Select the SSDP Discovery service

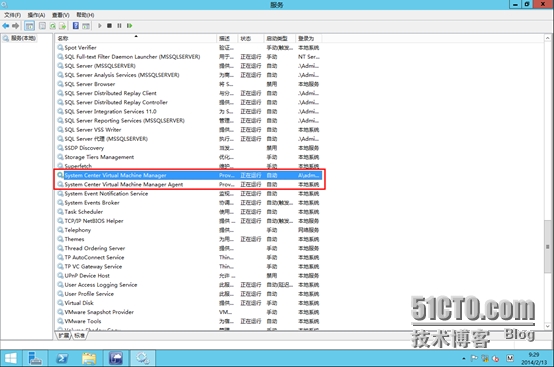[189, 148]
